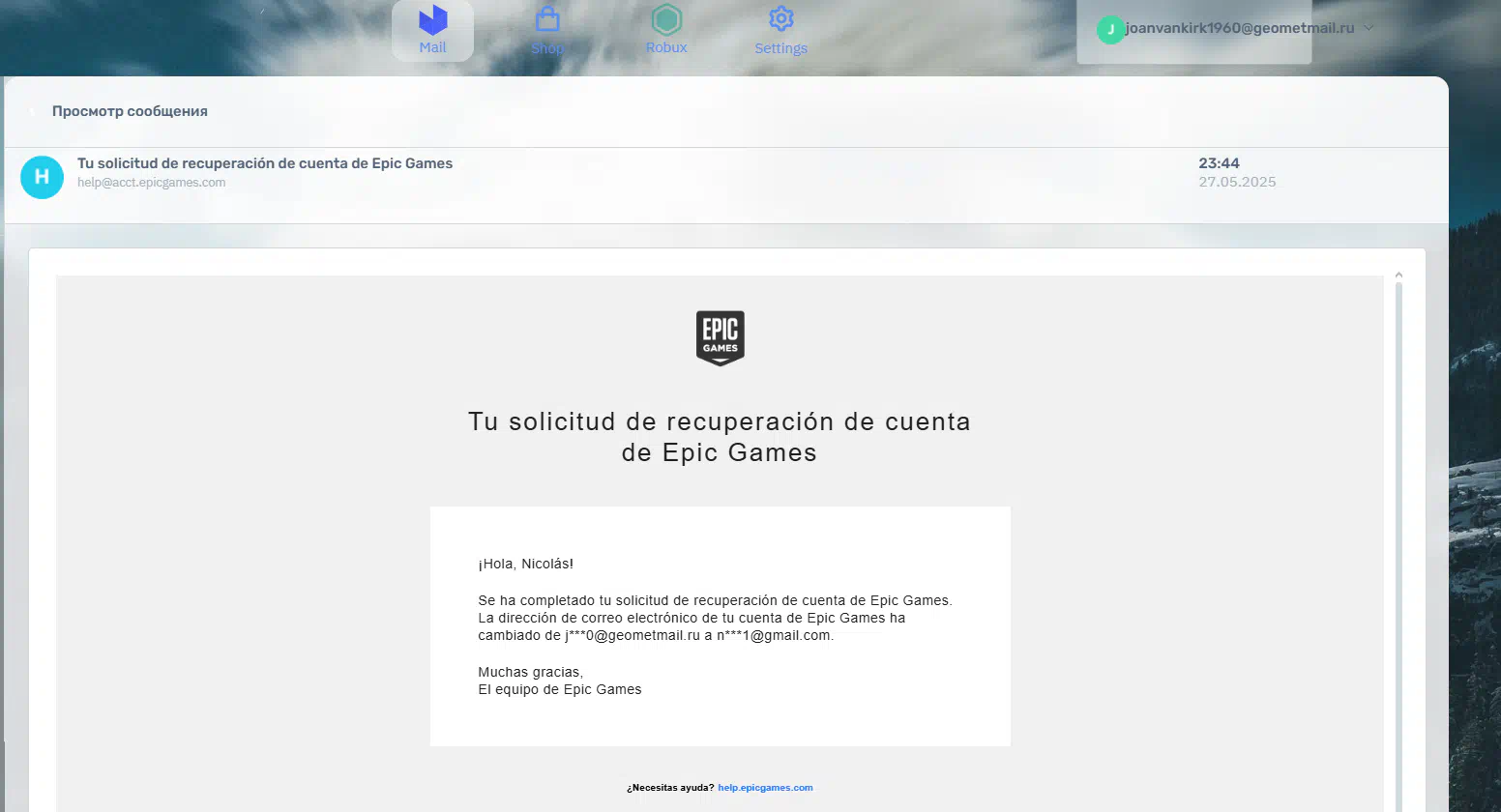This screenshot has height=812, width=1501.
Task: Click the Shop bag icon
Action: (x=547, y=19)
